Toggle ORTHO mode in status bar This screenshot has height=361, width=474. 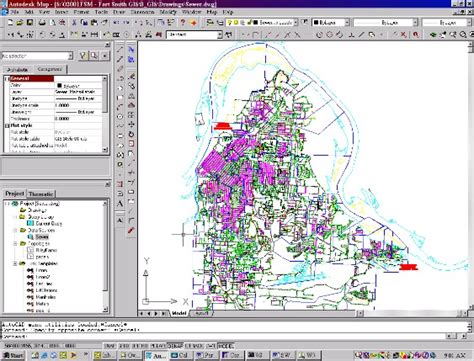(140, 346)
